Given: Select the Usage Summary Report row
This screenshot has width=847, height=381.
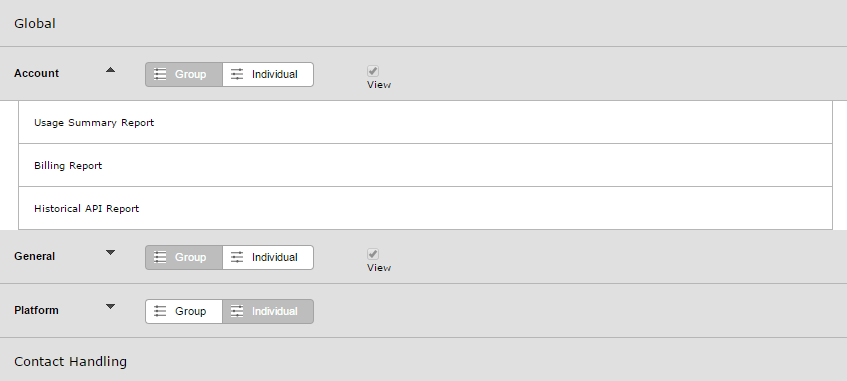Looking at the screenshot, I should click(x=426, y=122).
